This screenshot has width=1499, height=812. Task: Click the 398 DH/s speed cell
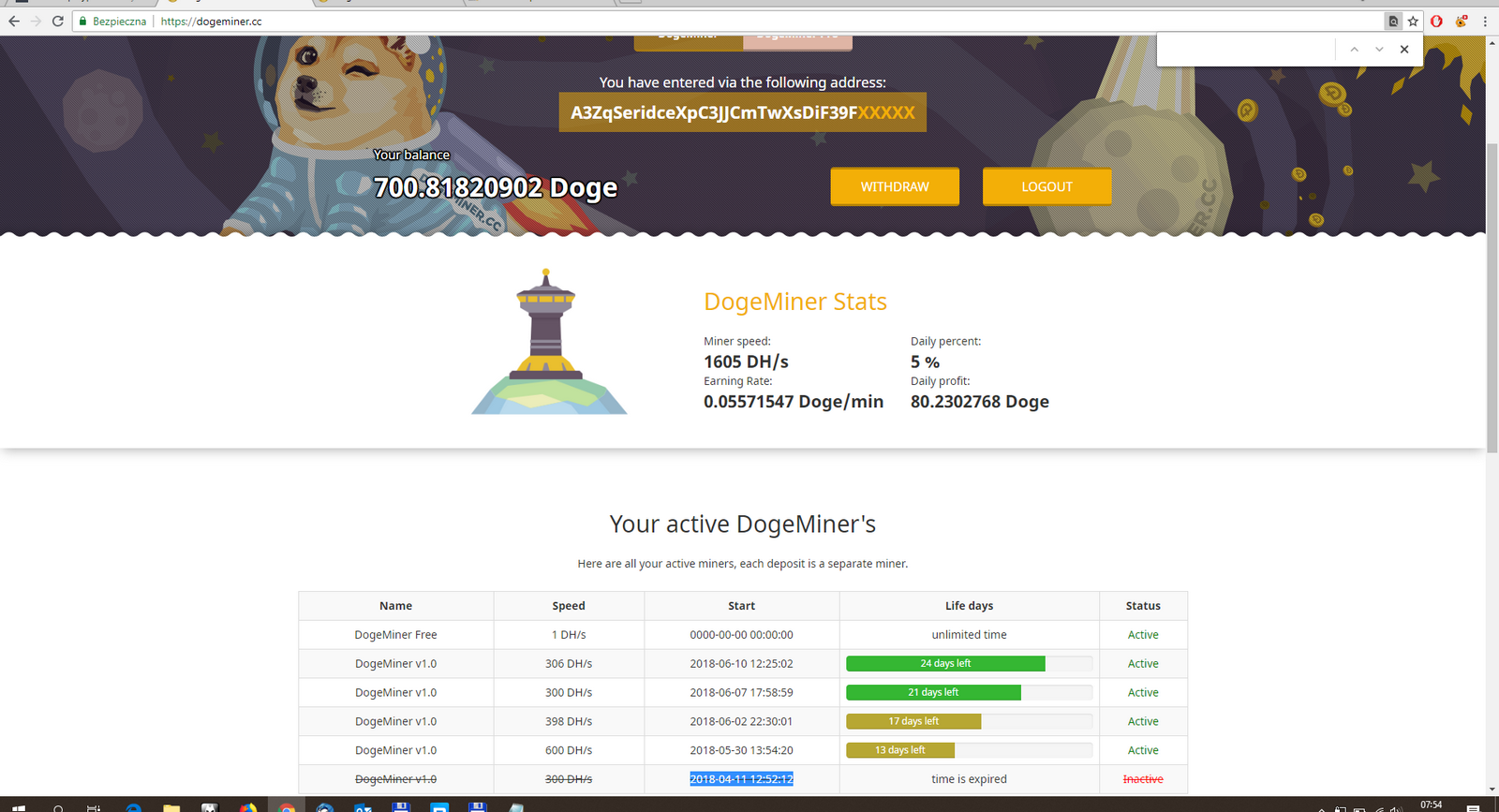569,721
